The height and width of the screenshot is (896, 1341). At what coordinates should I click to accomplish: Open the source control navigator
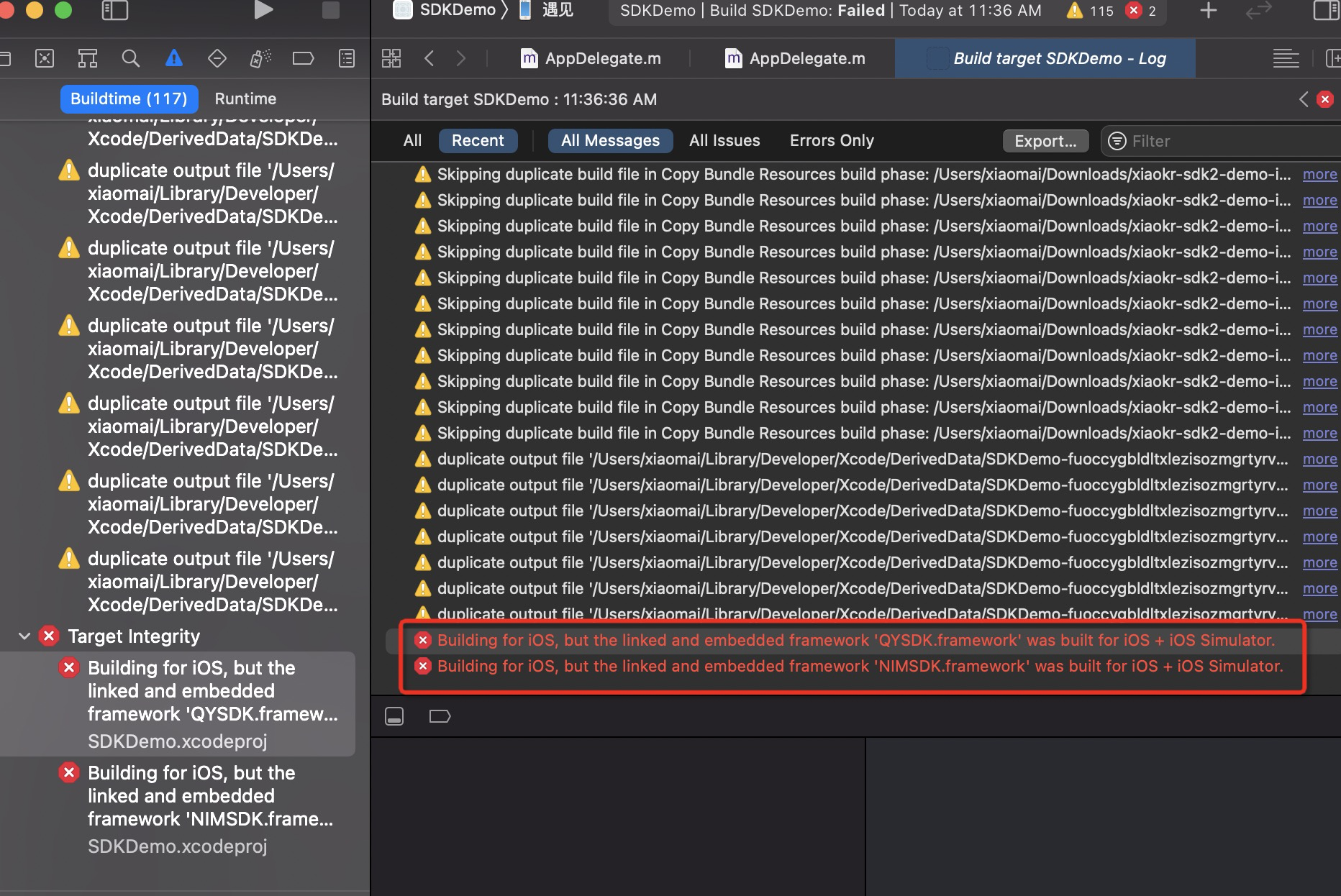pos(45,58)
